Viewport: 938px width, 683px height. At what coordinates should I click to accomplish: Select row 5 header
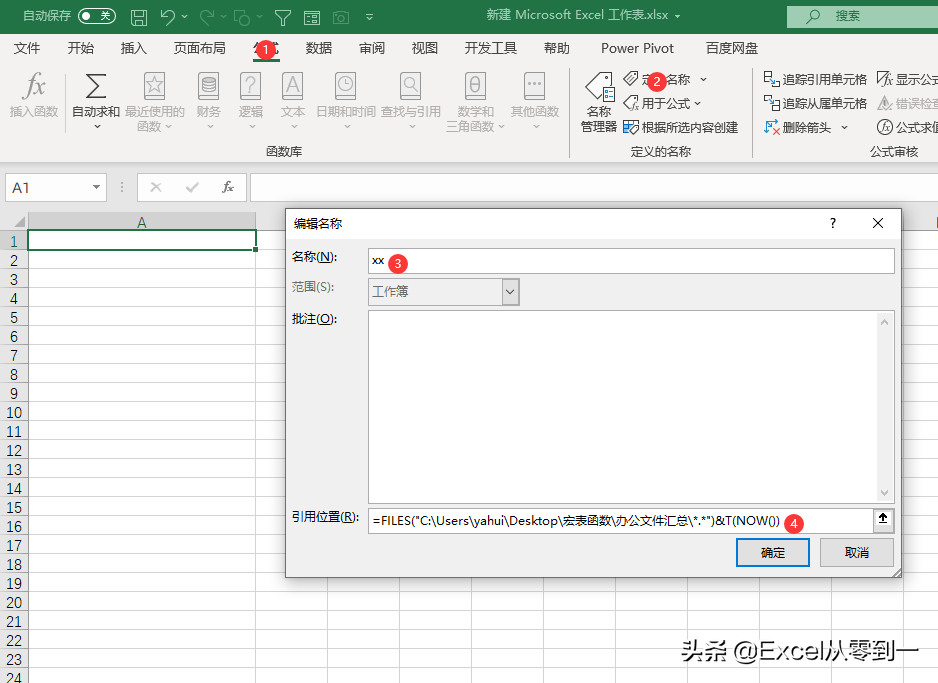(x=14, y=318)
